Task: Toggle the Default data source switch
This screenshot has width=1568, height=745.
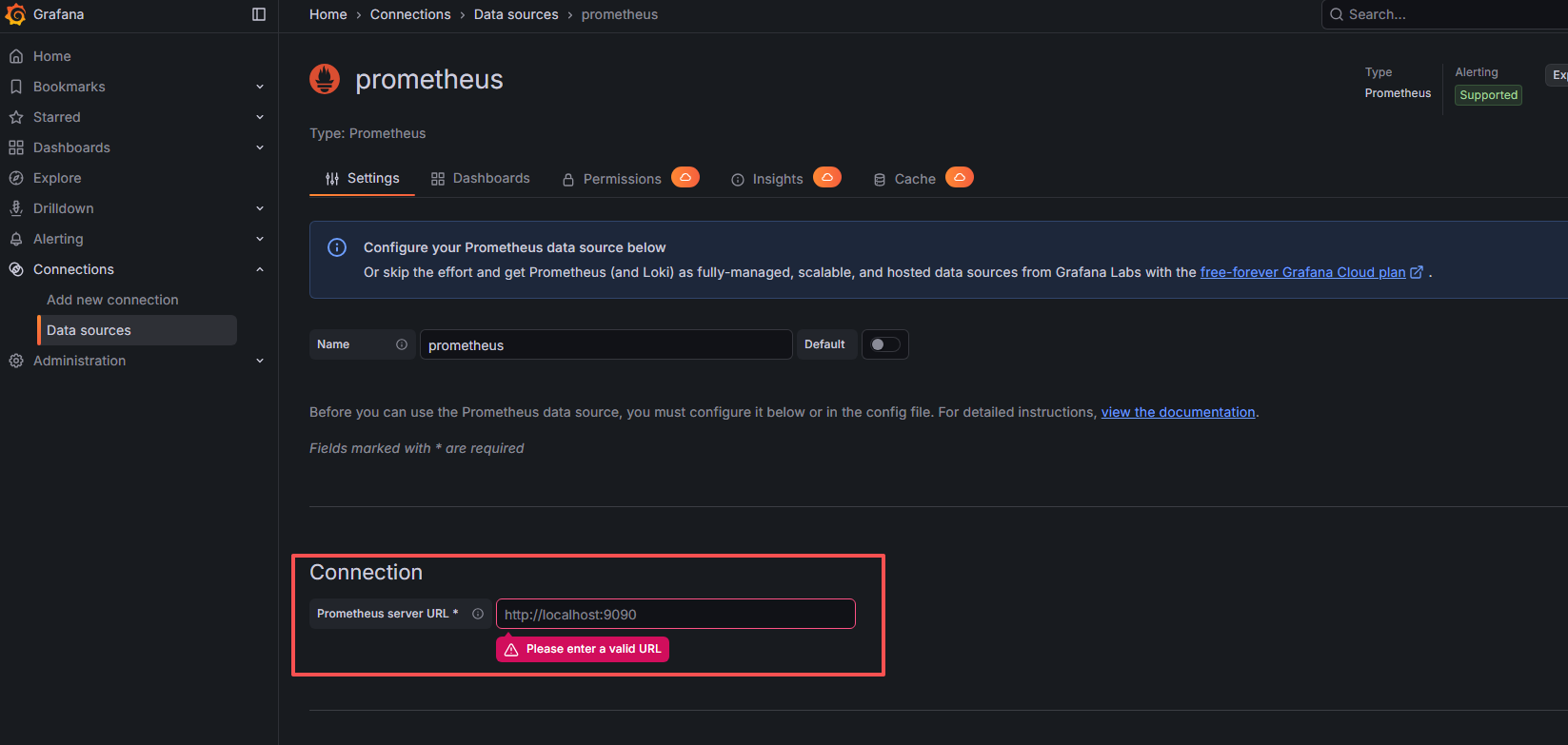Action: pyautogui.click(x=884, y=344)
